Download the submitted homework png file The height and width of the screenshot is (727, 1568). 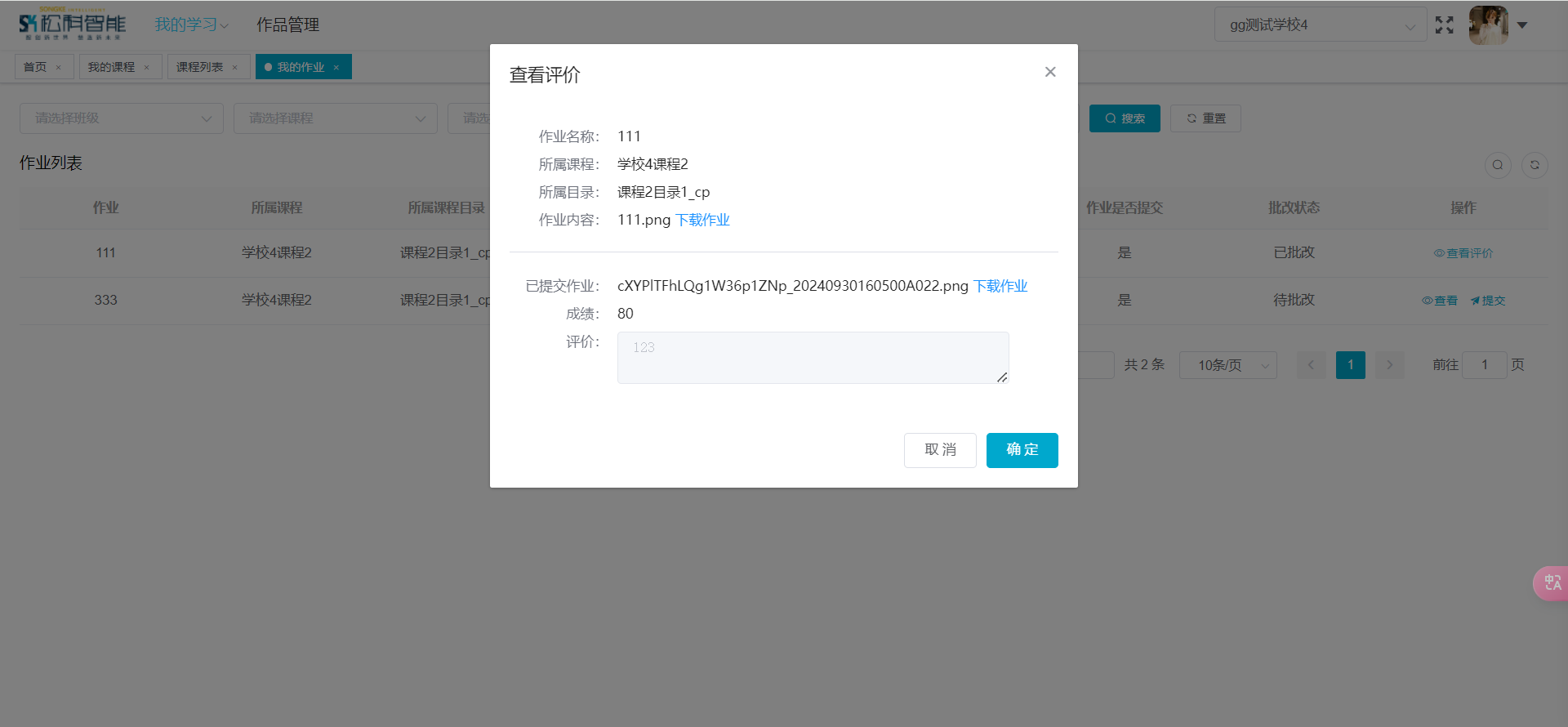tap(1000, 286)
